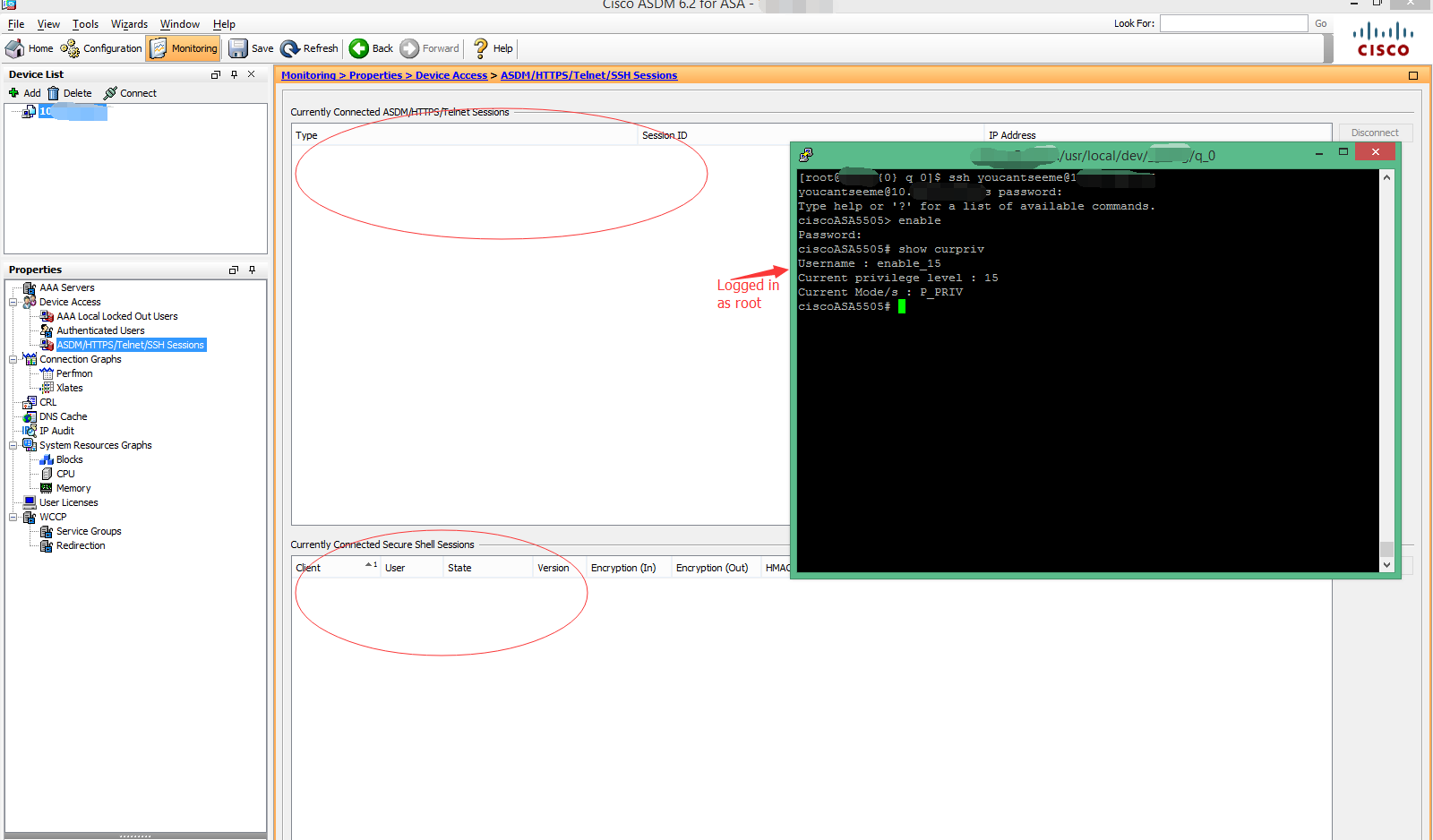Screen dimensions: 1433x840
Task: Select the Monitoring toolbar button
Action: point(184,48)
